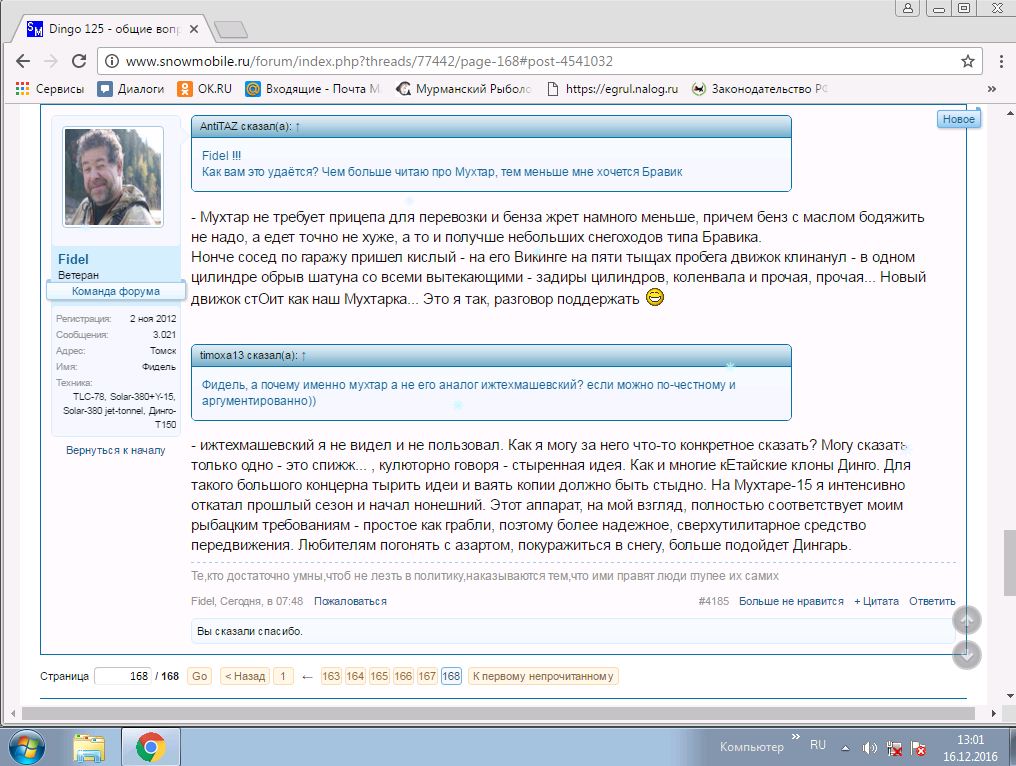
Task: Expand the bookmarks bar overflow chevron
Action: point(993,89)
